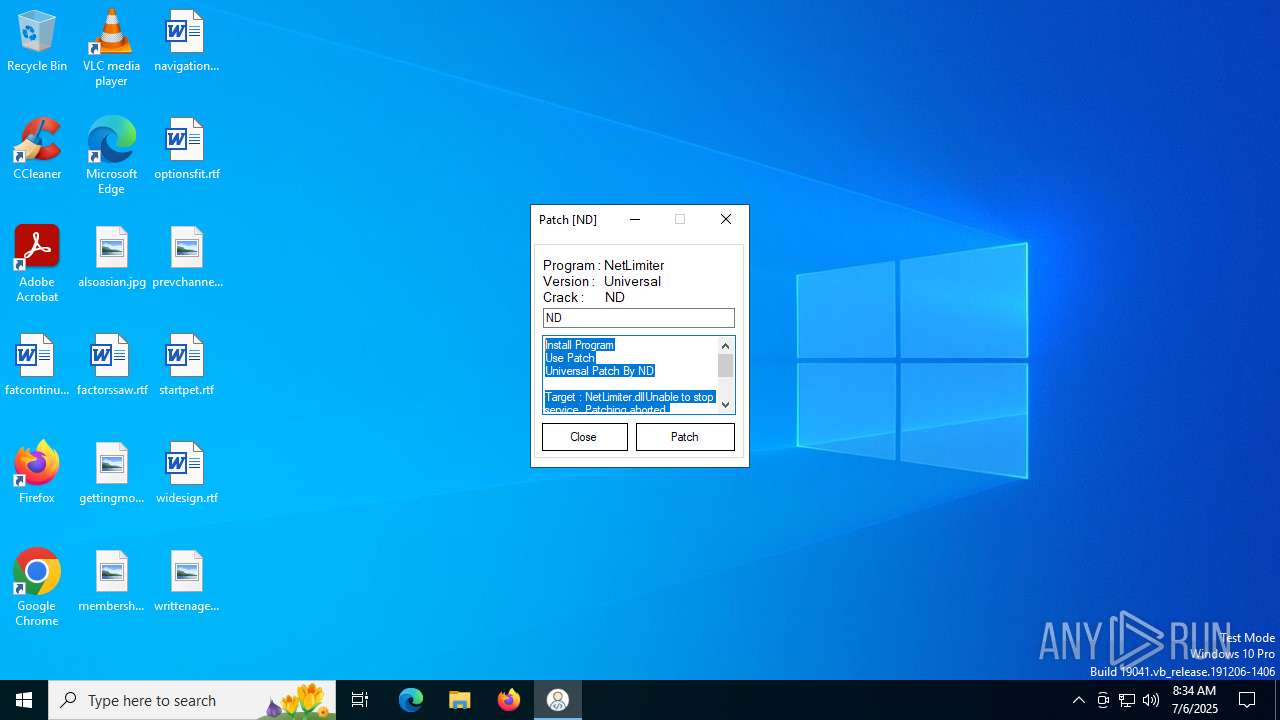
Task: Select alsoasian.jpg image file
Action: tap(111, 257)
